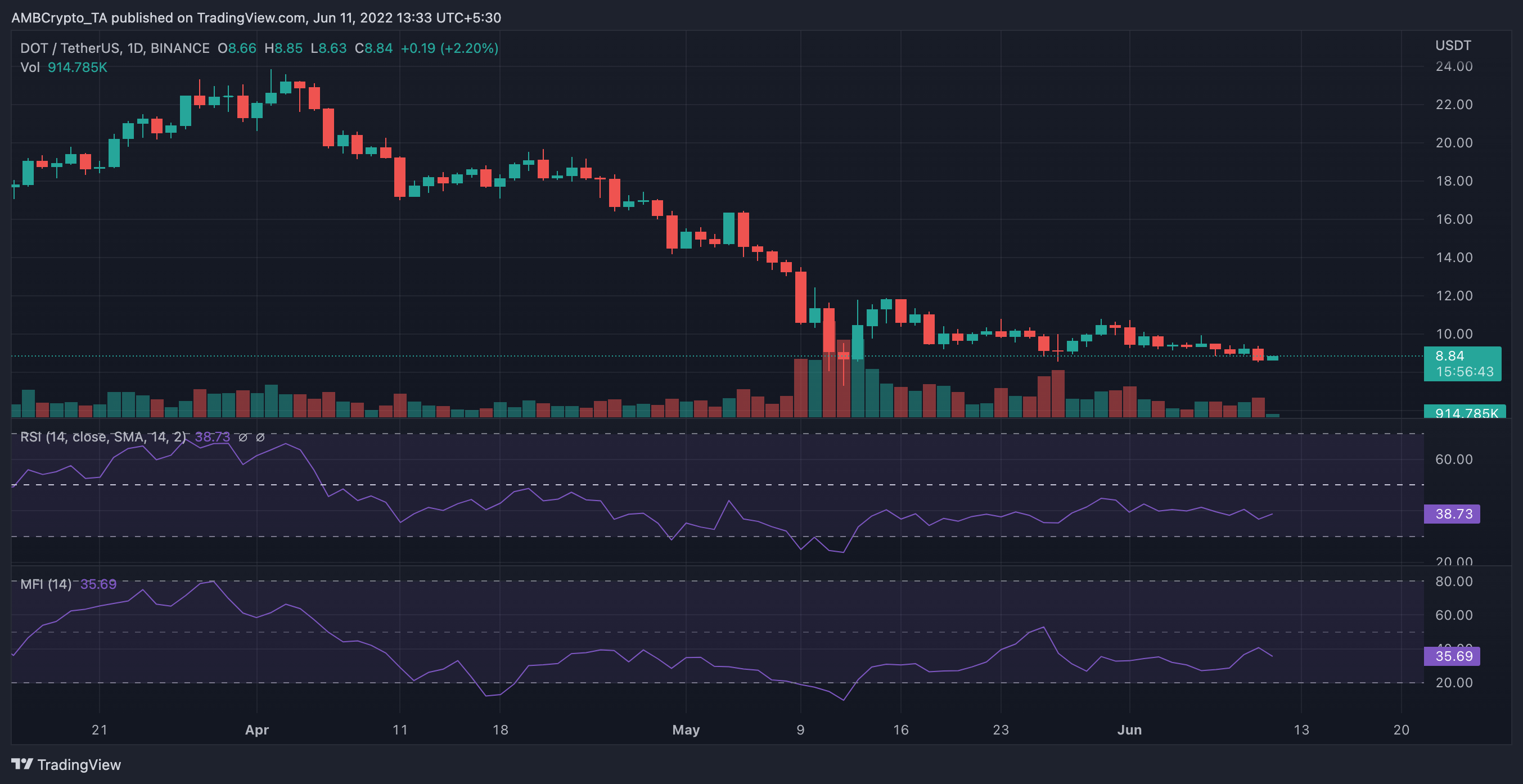
Task: Click the 12.00 price axis label
Action: pos(1454,295)
